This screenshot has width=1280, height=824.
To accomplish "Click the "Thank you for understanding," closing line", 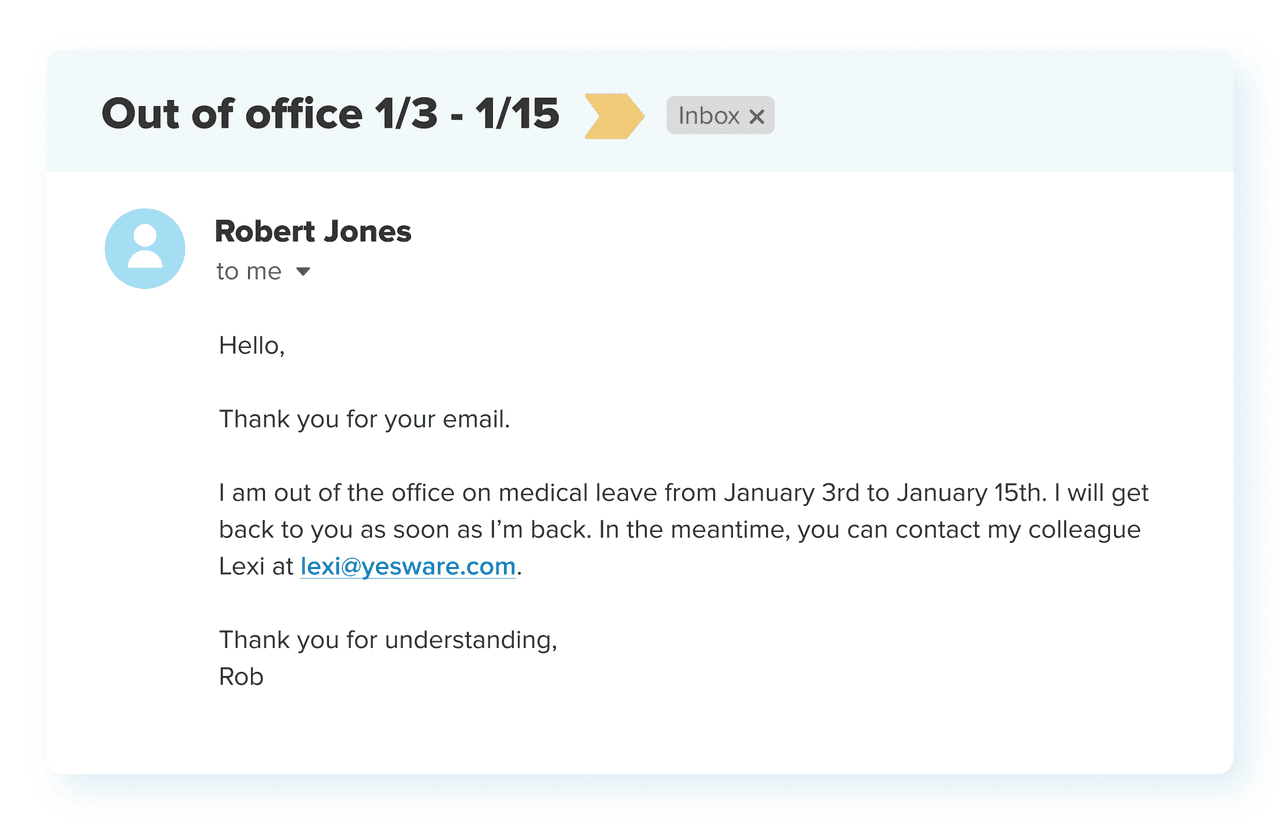I will pos(388,640).
